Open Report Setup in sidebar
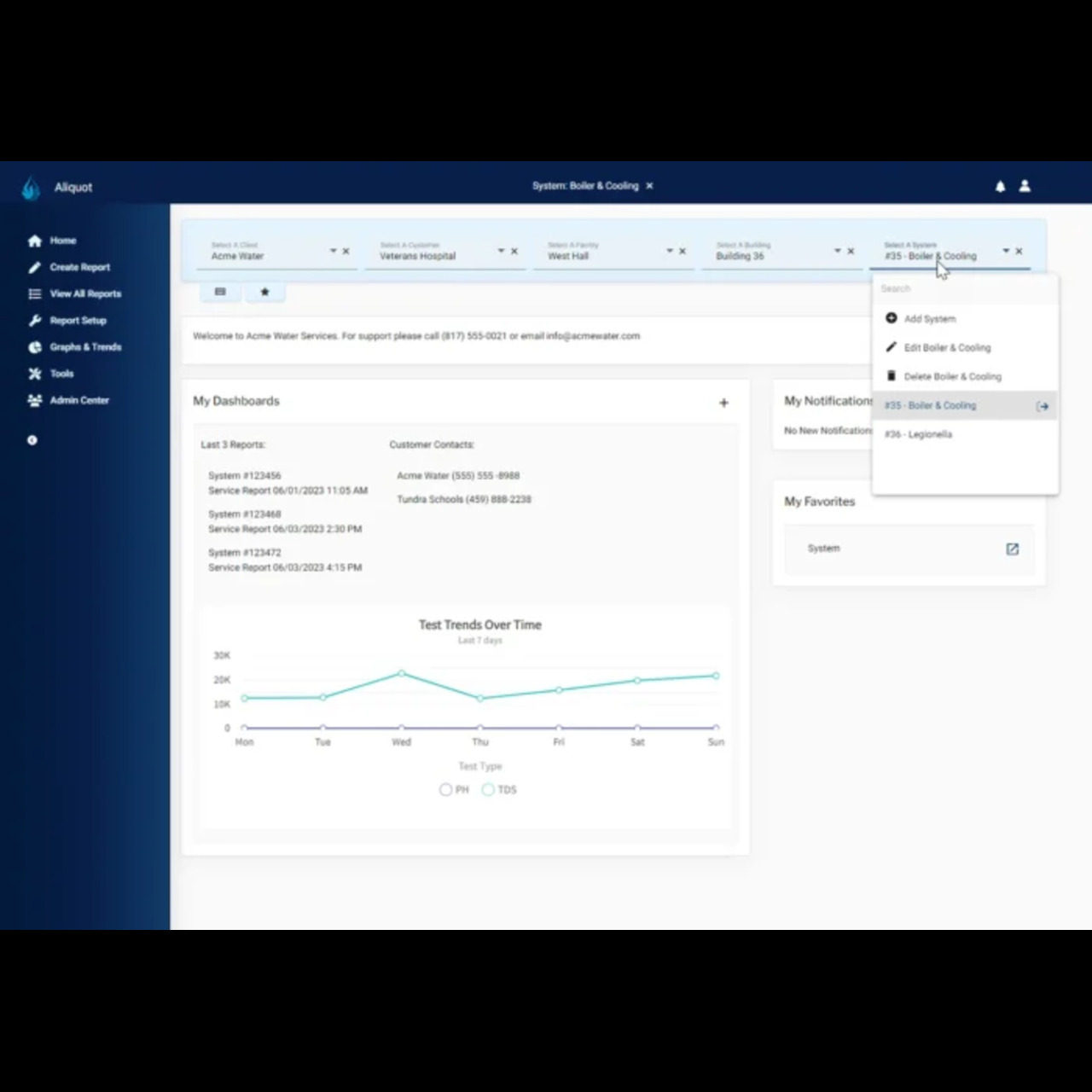 coord(78,321)
